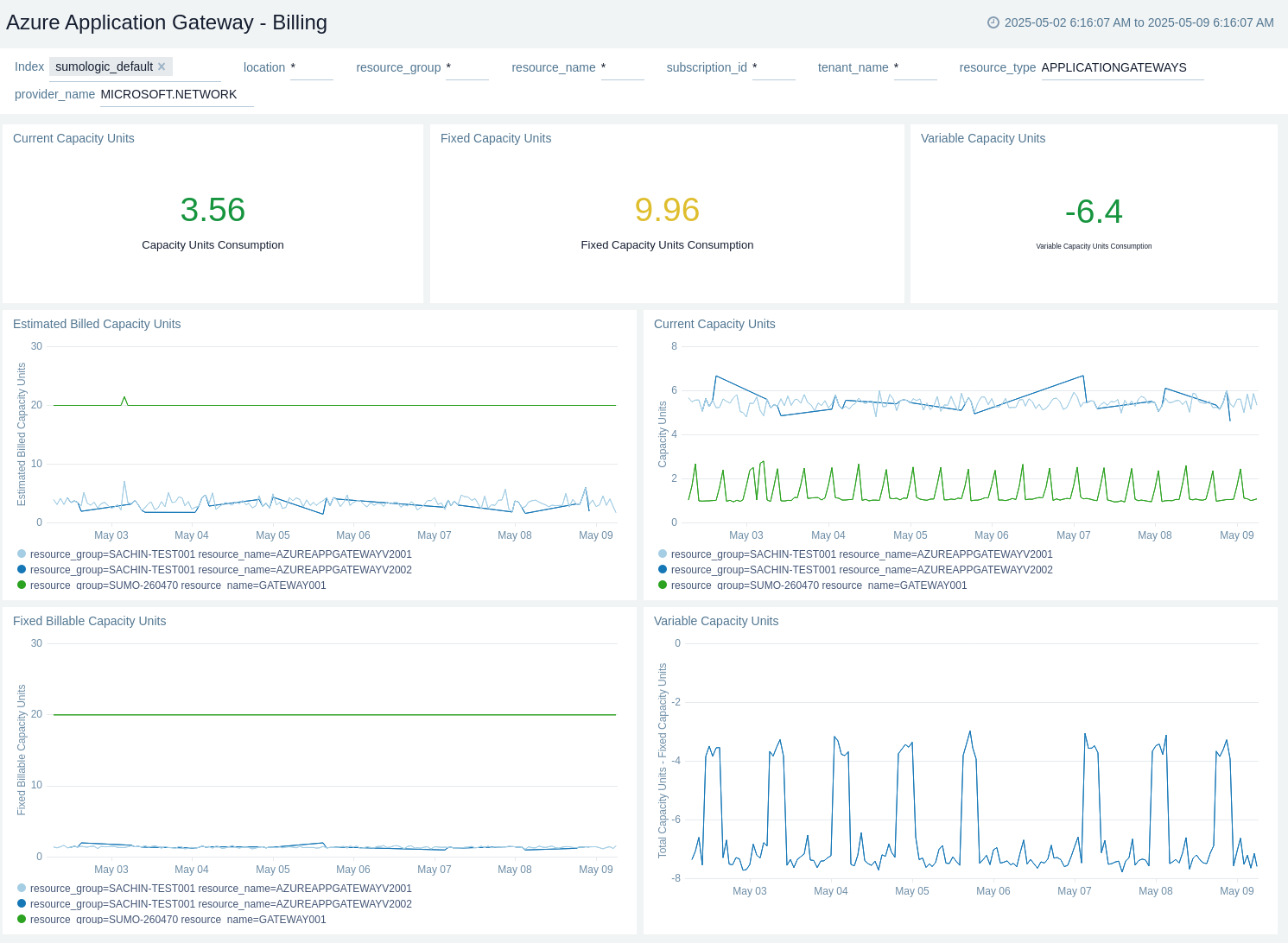Edit the tenant_name filter field
This screenshot has height=943, width=1288.
tap(916, 67)
